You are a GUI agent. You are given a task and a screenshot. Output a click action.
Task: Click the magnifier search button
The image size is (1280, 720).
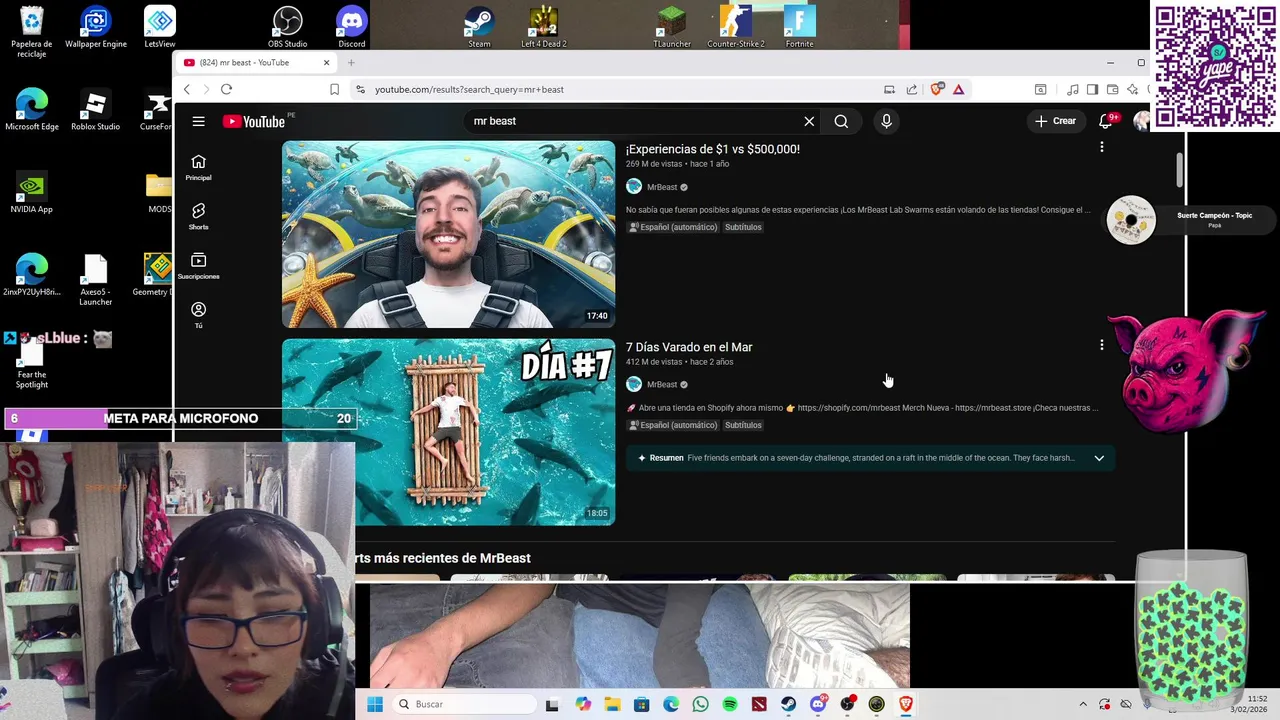tap(841, 121)
